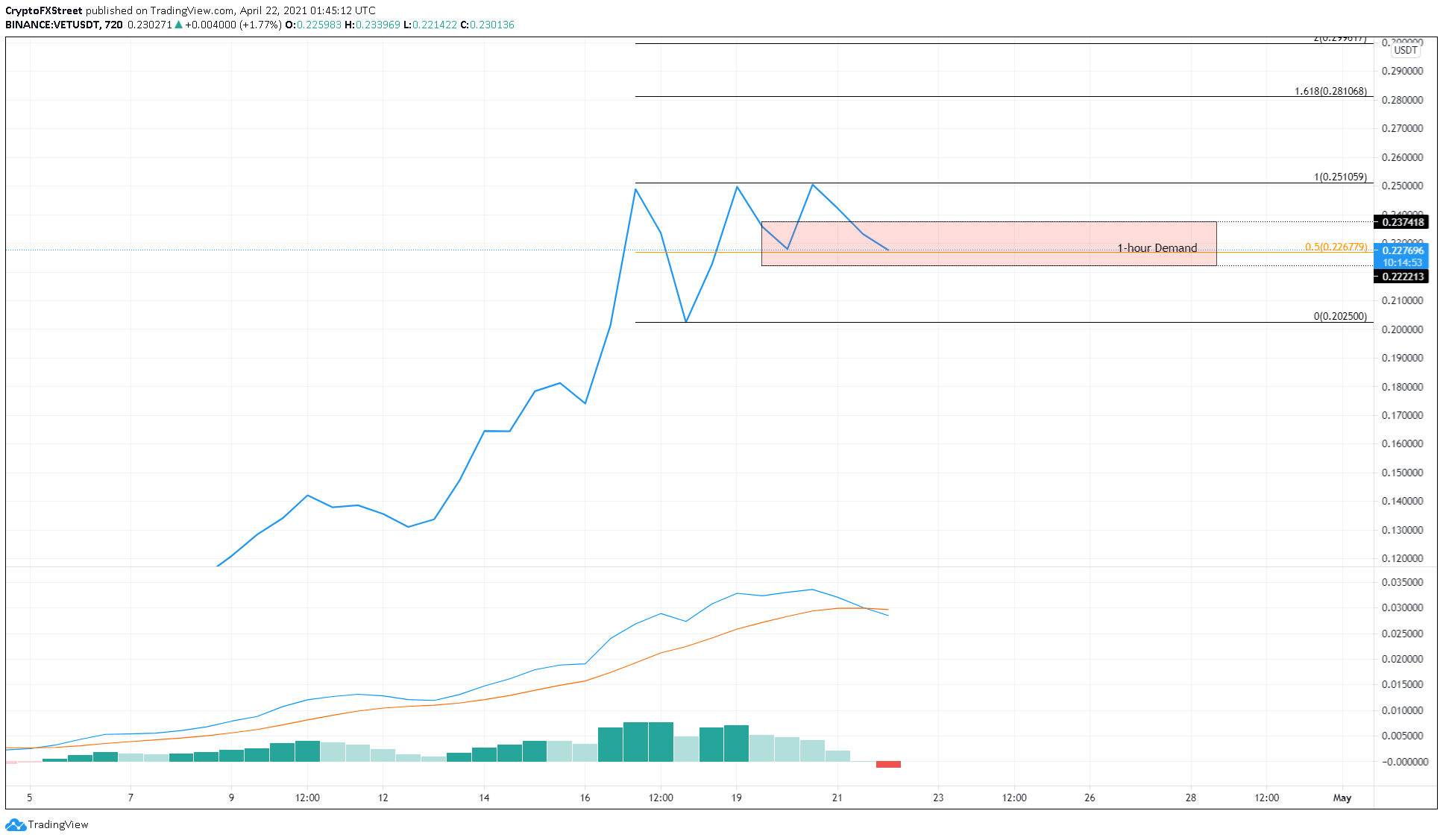The width and height of the screenshot is (1443, 840).
Task: Click the close value 0.230136
Action: (492, 25)
